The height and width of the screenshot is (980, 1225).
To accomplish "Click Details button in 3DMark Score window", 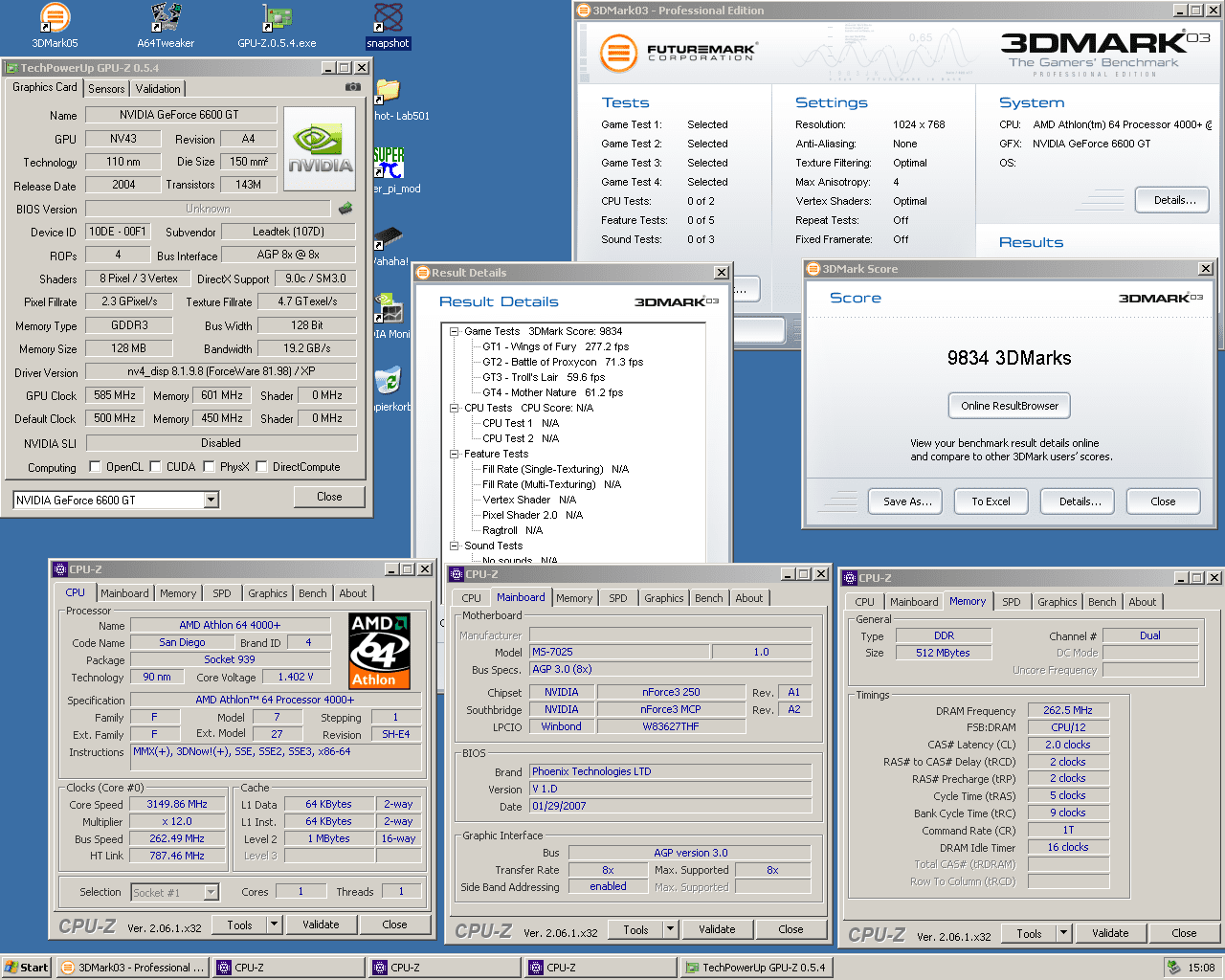I will coord(1080,501).
